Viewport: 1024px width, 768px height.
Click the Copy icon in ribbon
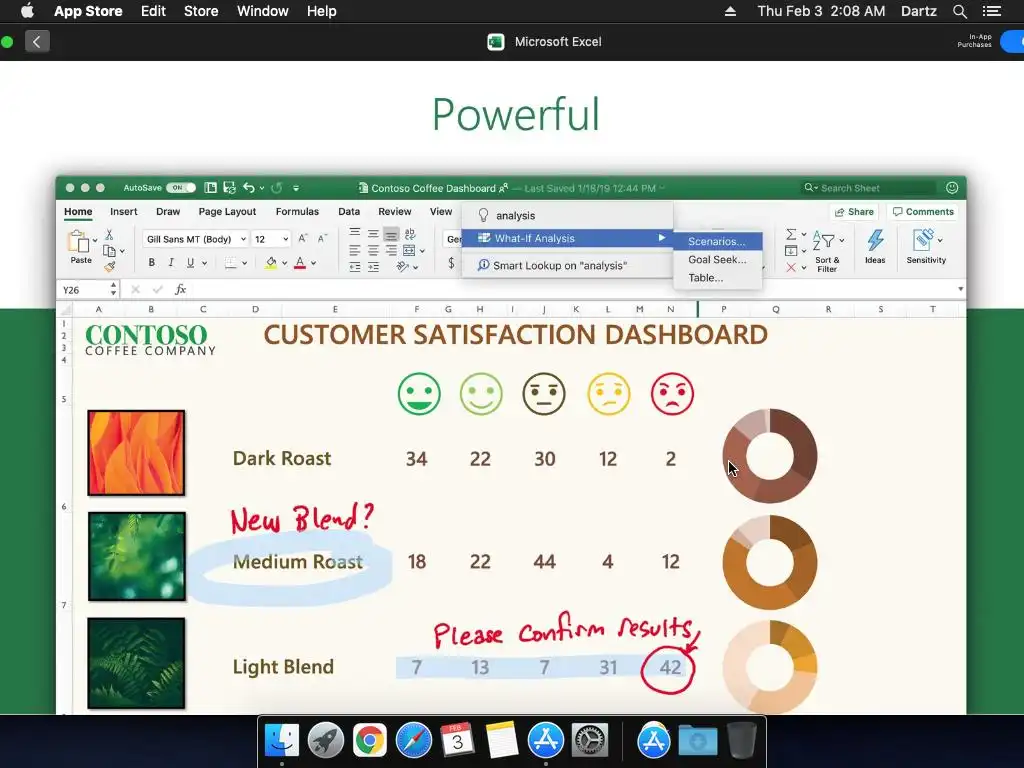coord(109,251)
